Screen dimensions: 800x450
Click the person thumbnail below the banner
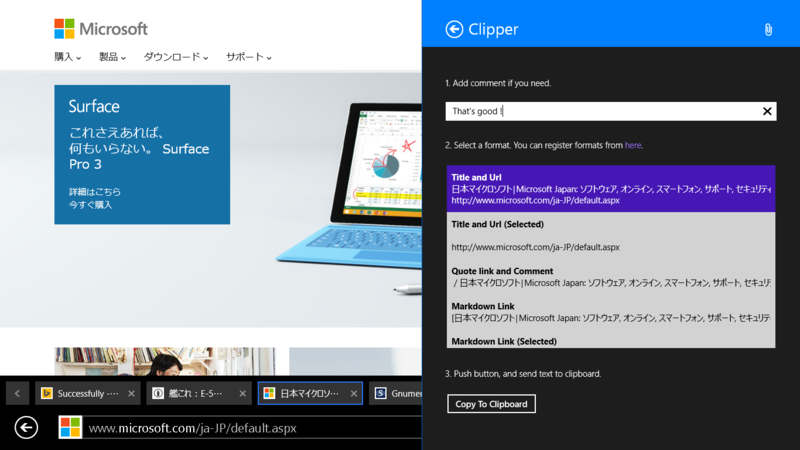click(165, 361)
